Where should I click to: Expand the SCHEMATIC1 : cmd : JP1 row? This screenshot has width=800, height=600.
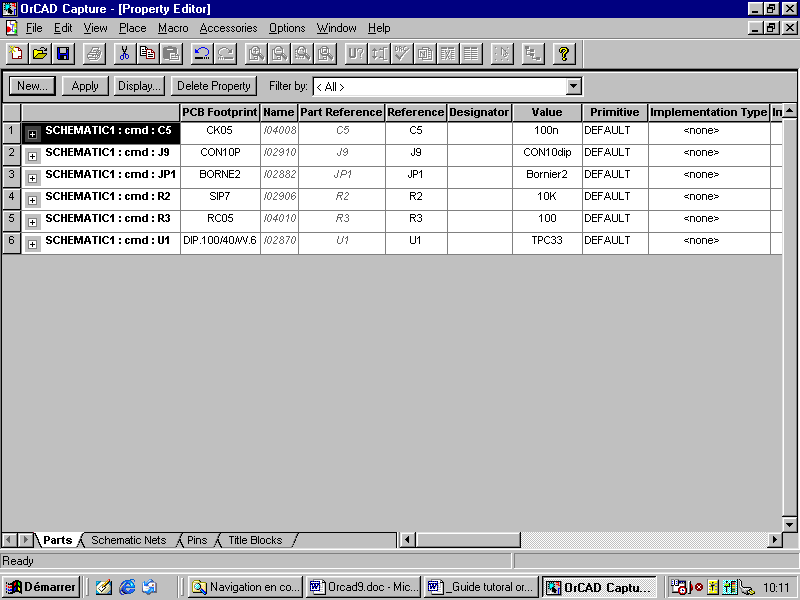pyautogui.click(x=32, y=178)
